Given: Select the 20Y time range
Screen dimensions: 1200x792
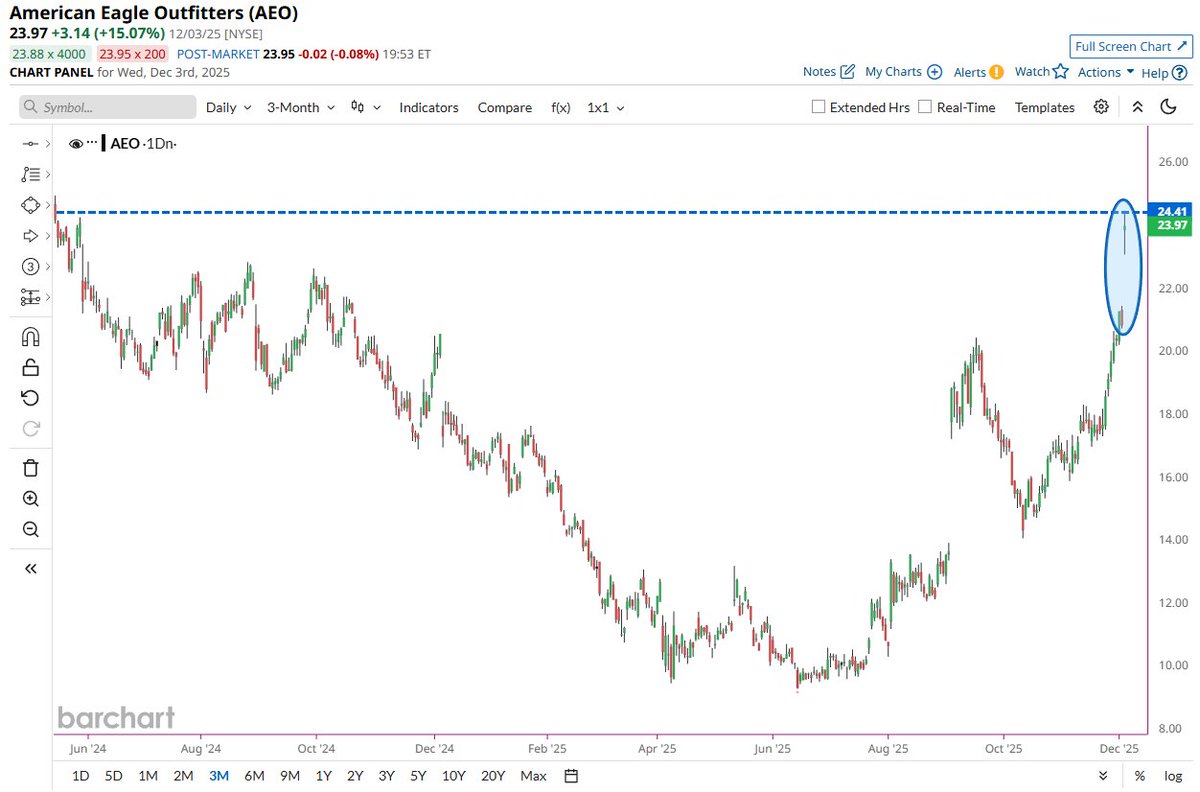Looking at the screenshot, I should (x=493, y=776).
